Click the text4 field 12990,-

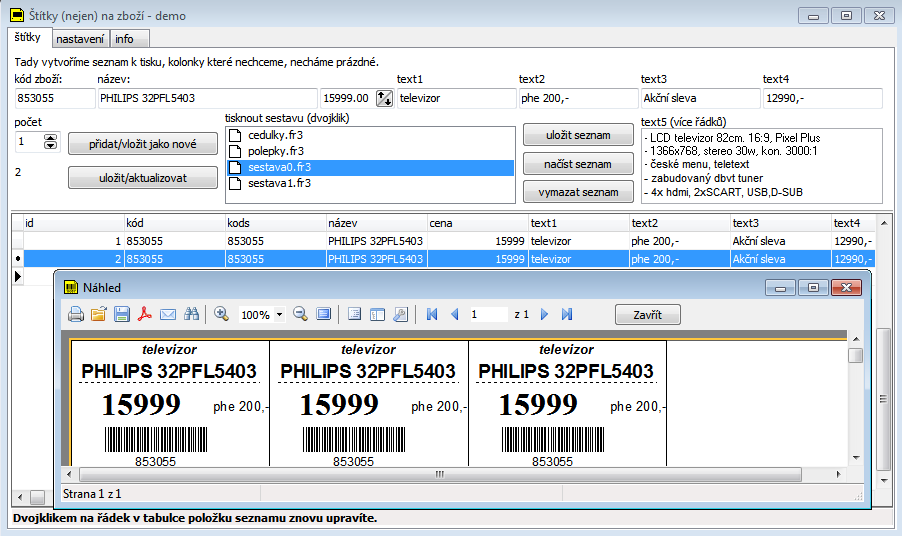coord(823,98)
